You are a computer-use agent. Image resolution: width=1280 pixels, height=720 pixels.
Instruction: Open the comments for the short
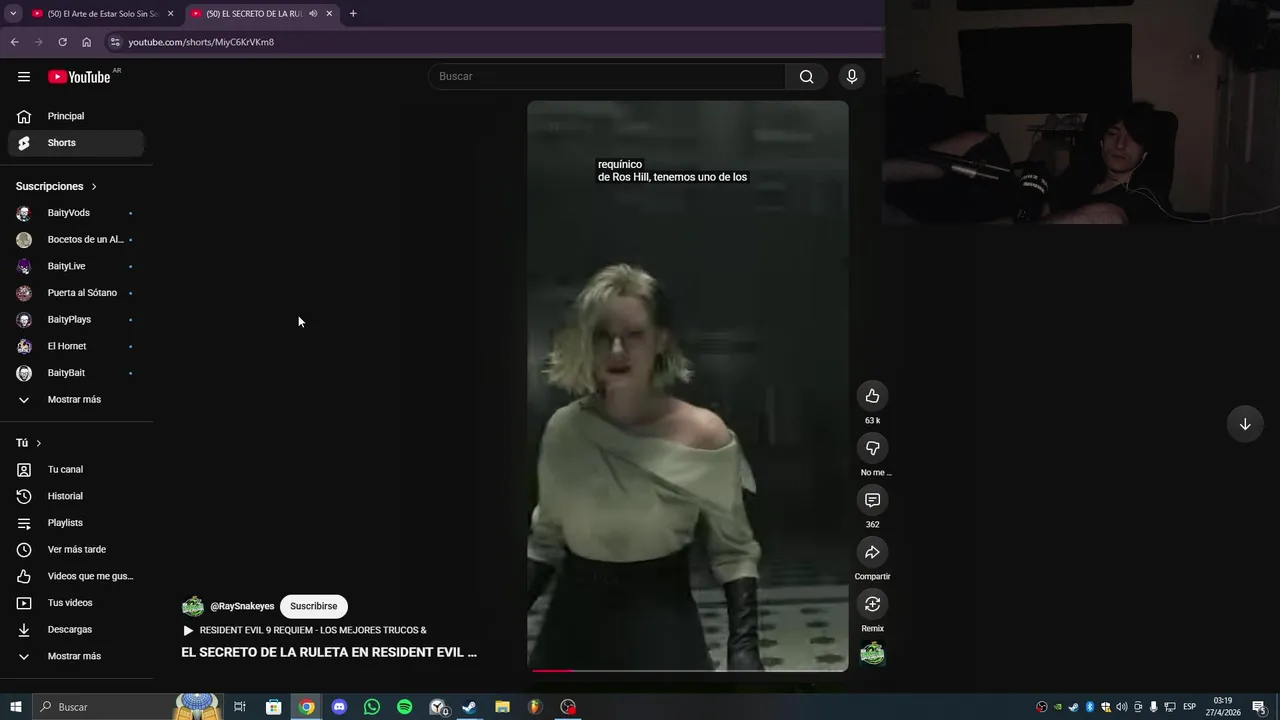(x=872, y=500)
